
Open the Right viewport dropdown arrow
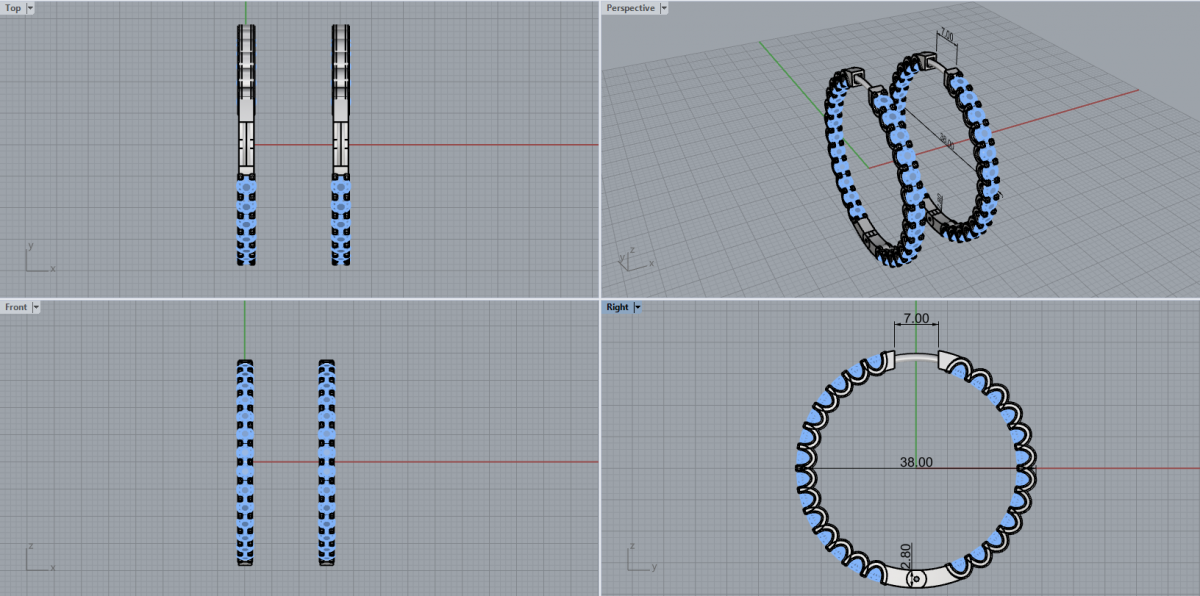click(x=637, y=307)
